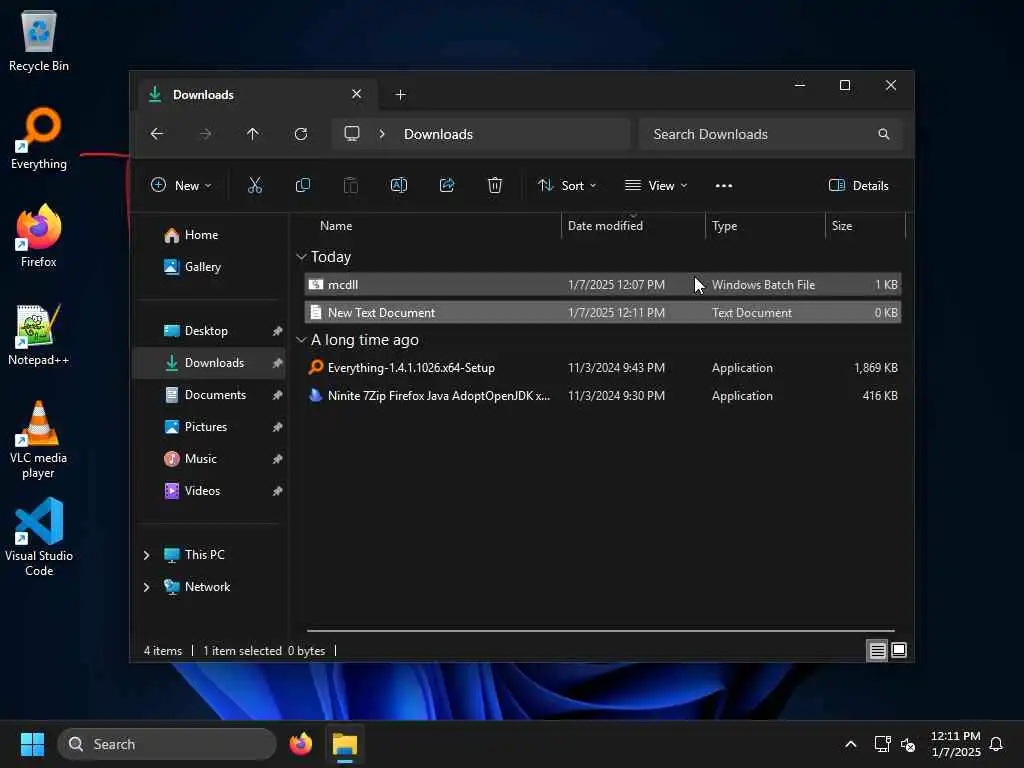Select the Ninite 7Zip Firefox installer
Image resolution: width=1024 pixels, height=768 pixels.
point(603,396)
